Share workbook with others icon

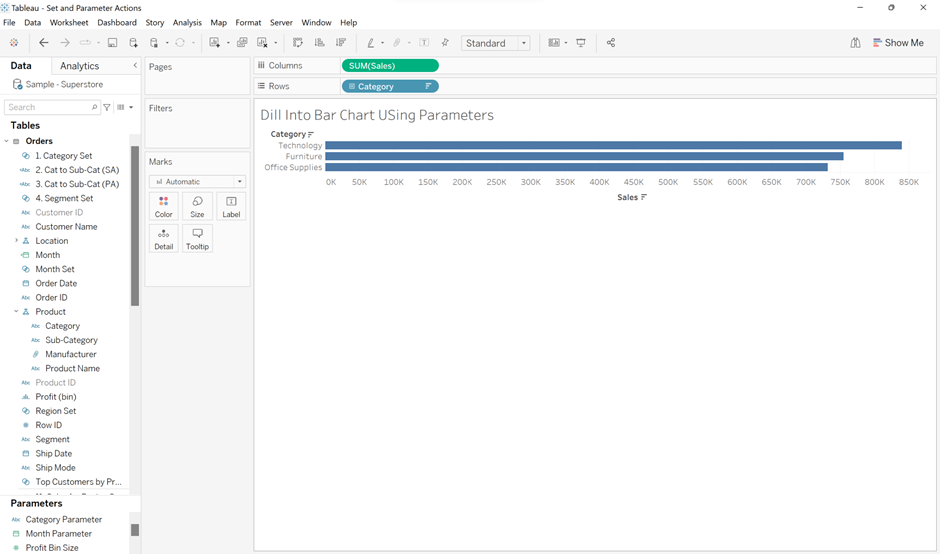pos(611,43)
